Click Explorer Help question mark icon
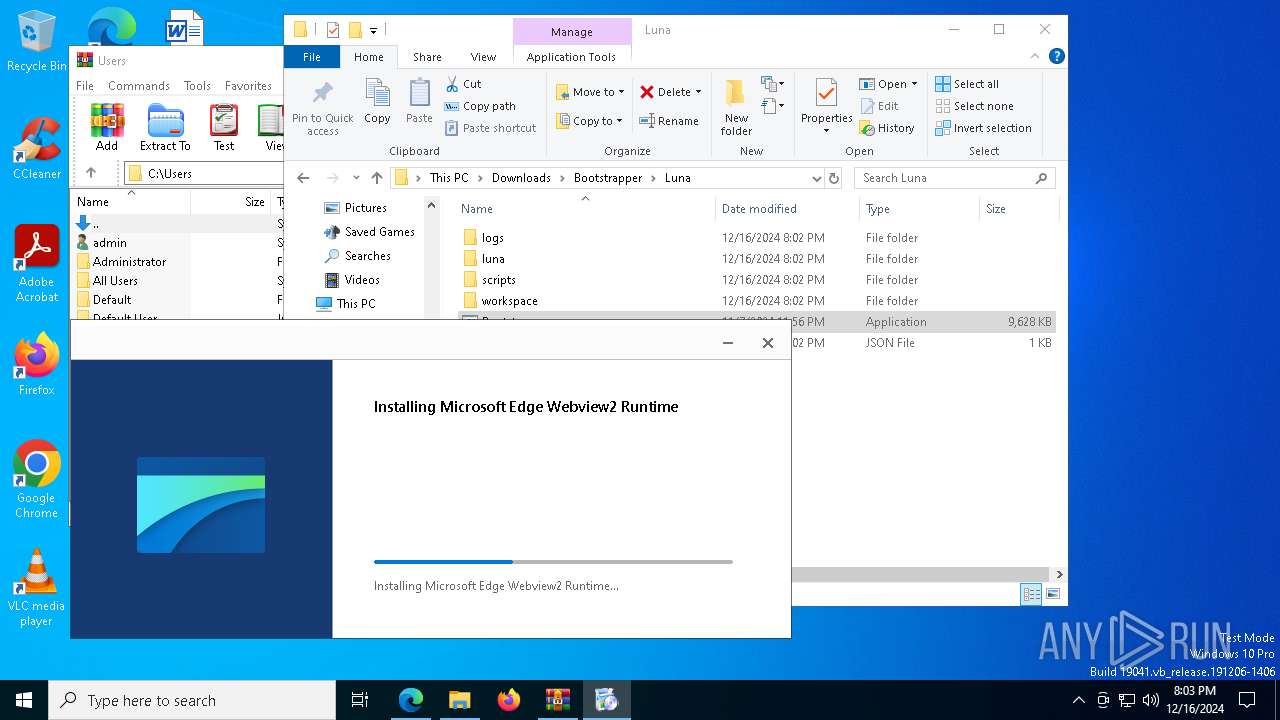Screen dimensions: 1280x720 pos(1056,57)
